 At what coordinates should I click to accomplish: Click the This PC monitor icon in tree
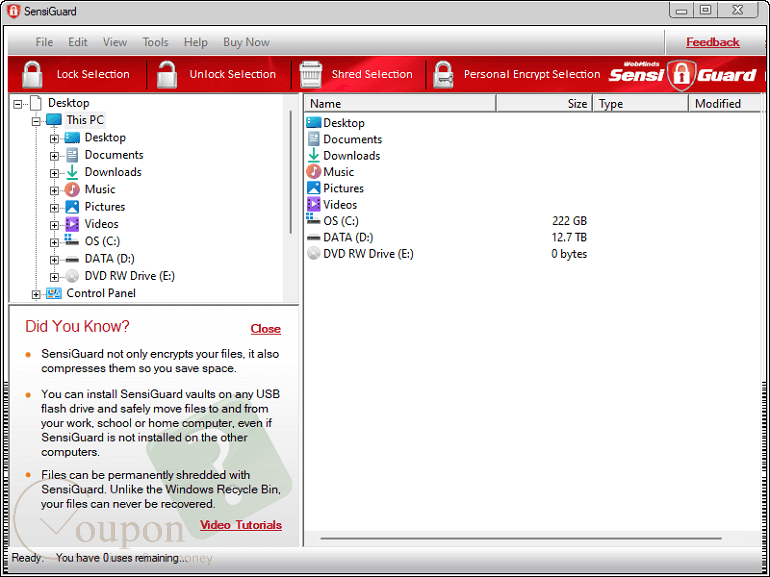coord(54,120)
